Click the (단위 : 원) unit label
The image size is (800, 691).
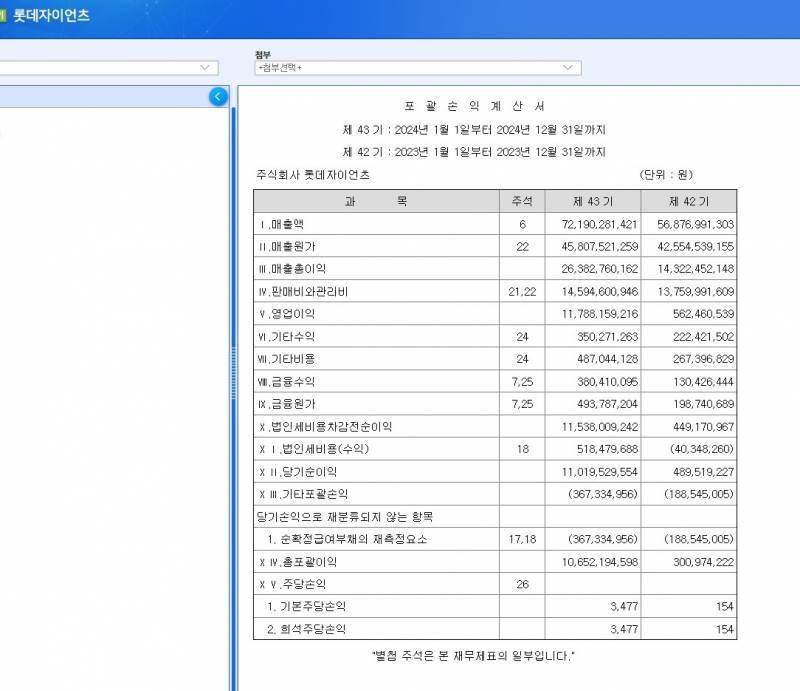point(666,175)
